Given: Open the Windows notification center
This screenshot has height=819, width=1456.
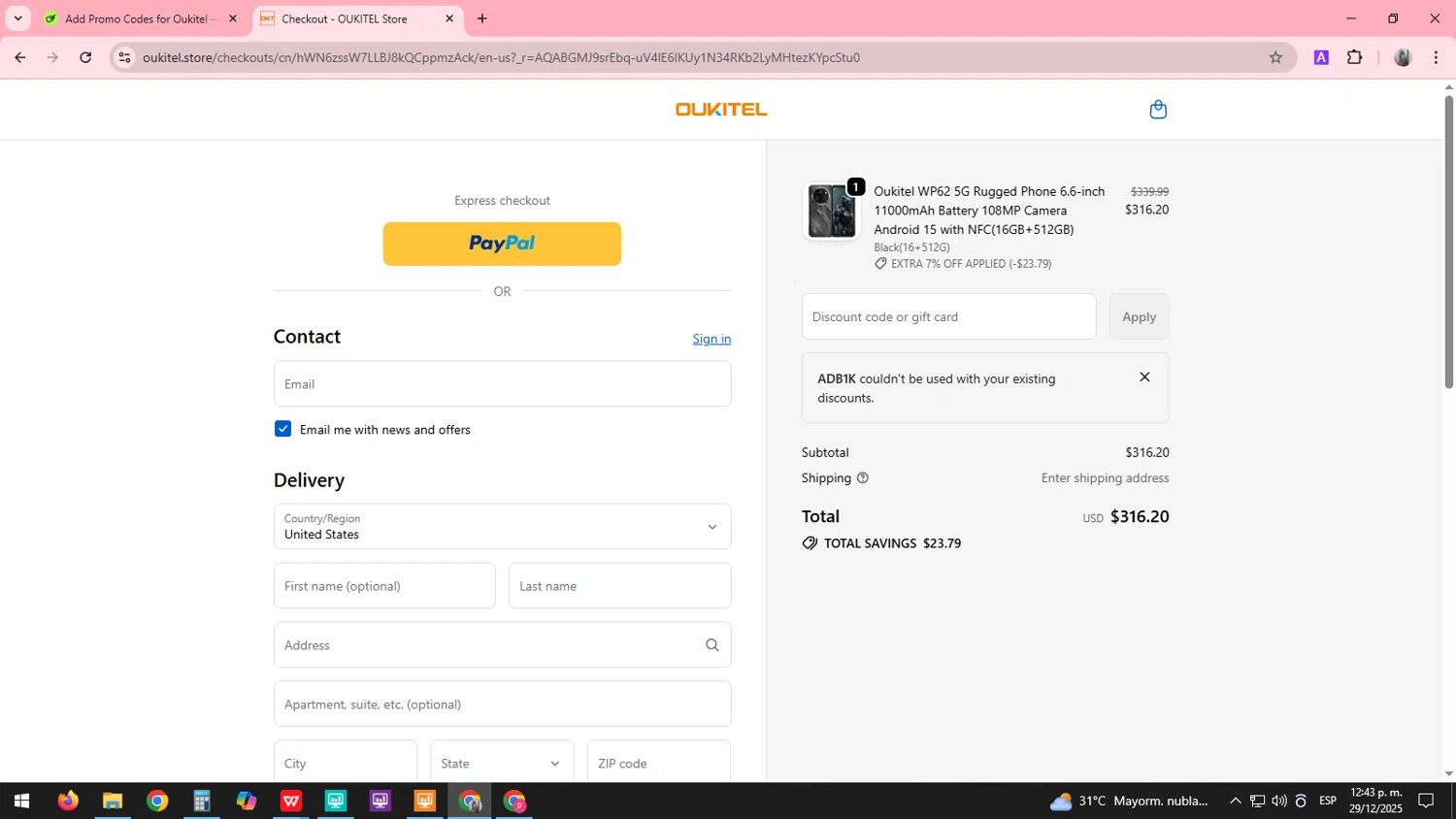Looking at the screenshot, I should click(x=1426, y=802).
